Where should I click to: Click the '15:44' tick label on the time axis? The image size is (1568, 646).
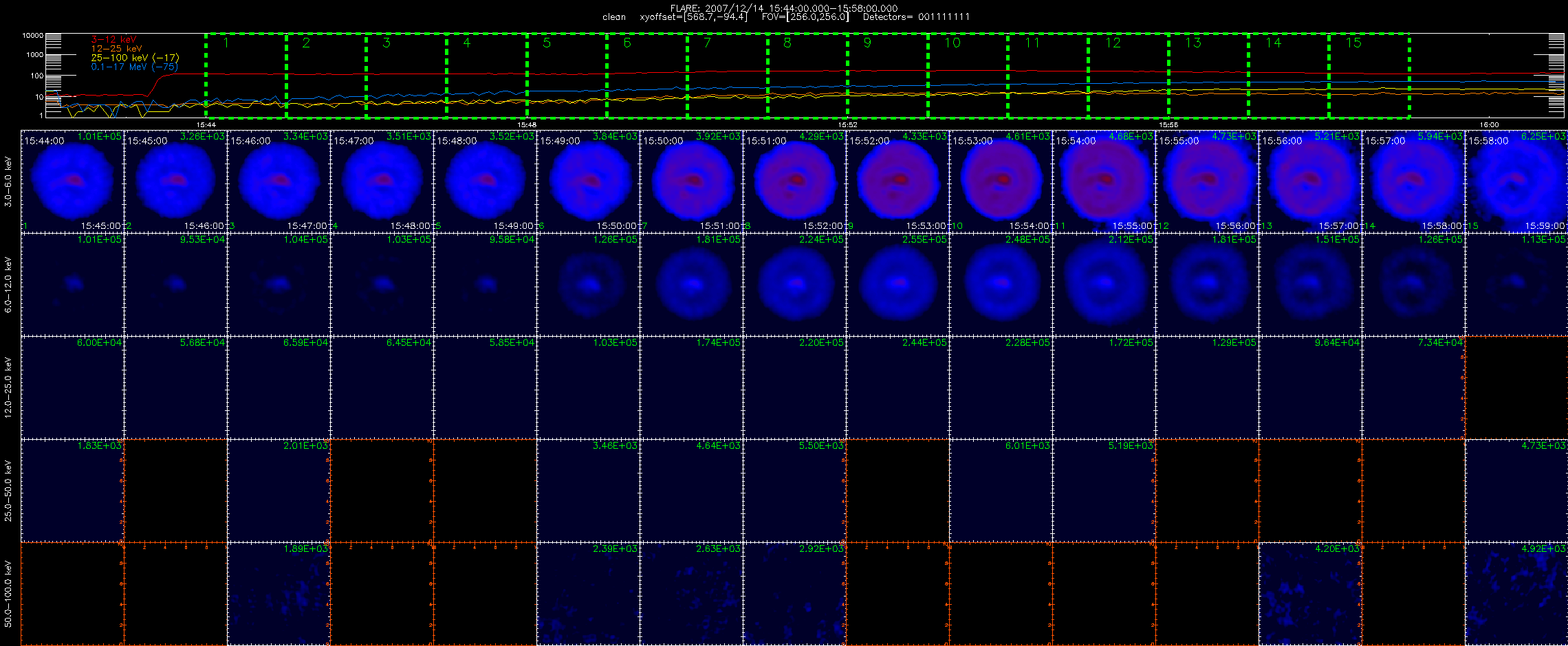click(206, 124)
